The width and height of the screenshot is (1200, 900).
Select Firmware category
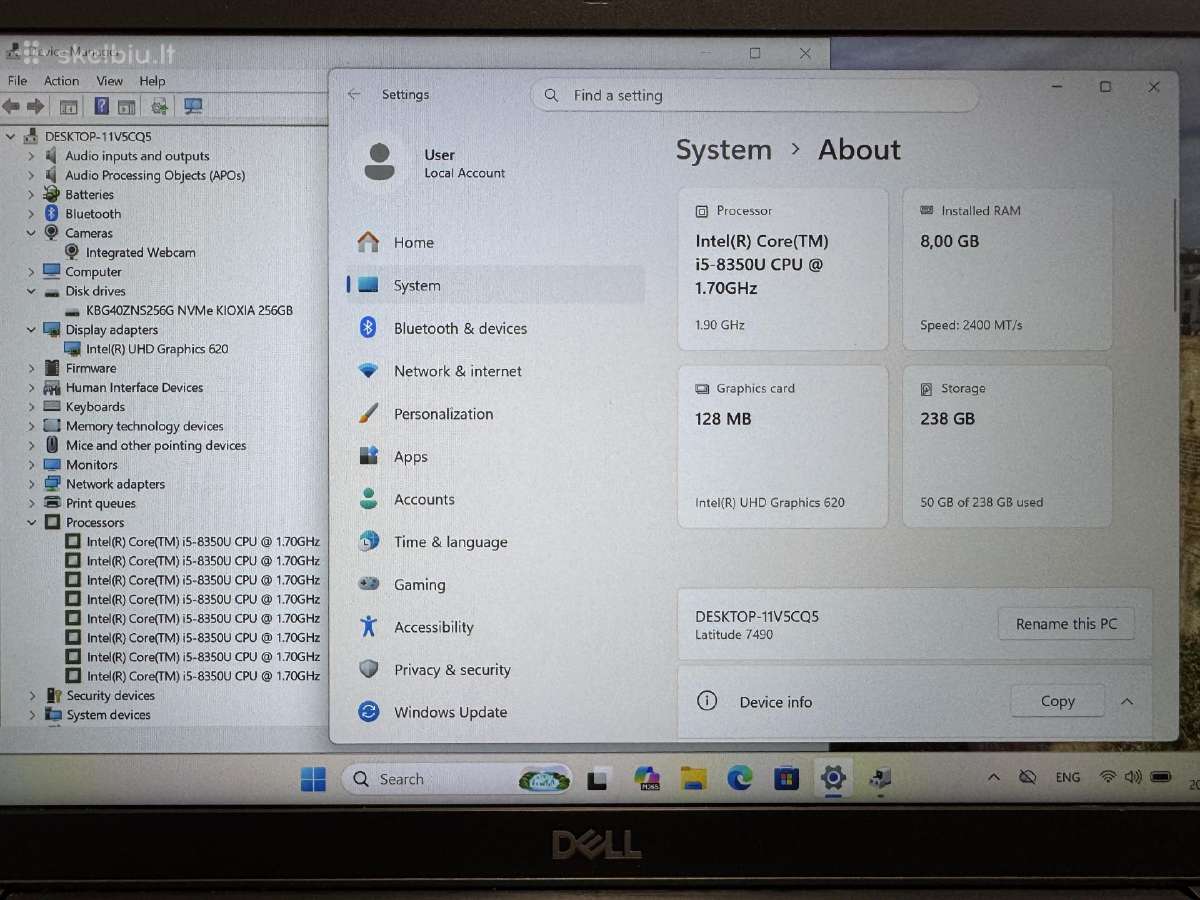tap(91, 368)
